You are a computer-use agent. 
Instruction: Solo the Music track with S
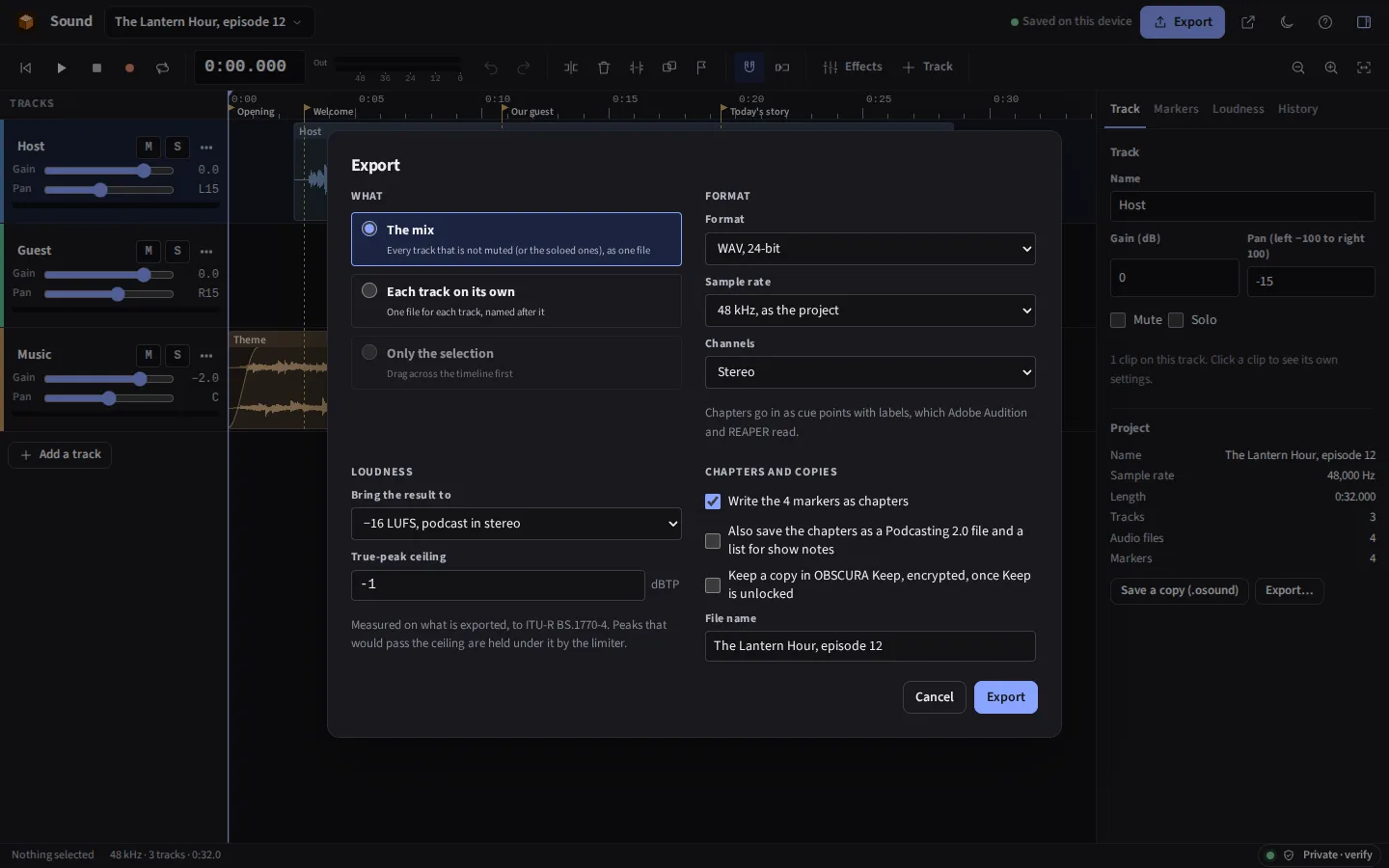(177, 355)
